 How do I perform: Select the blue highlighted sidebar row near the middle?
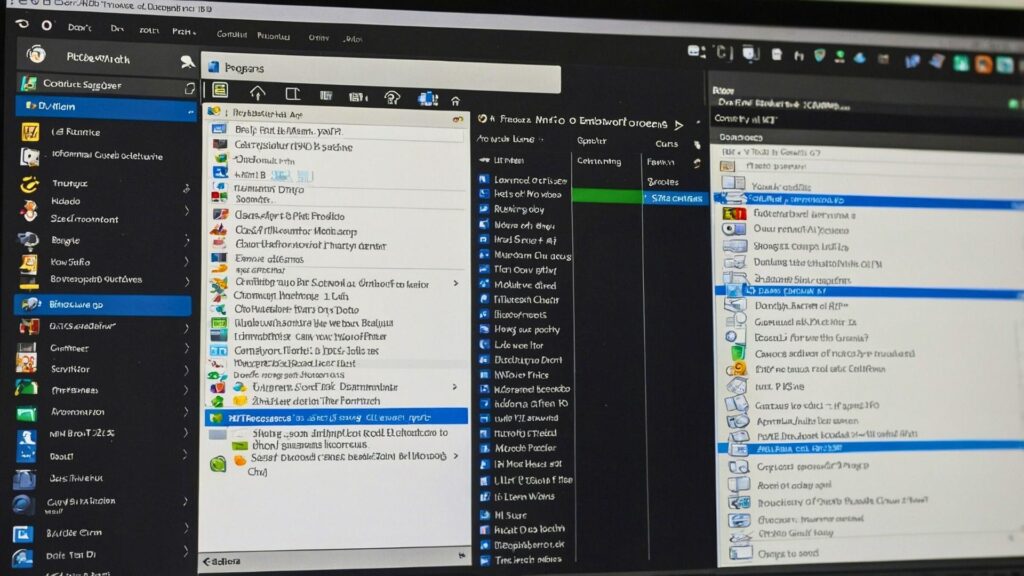(x=103, y=304)
